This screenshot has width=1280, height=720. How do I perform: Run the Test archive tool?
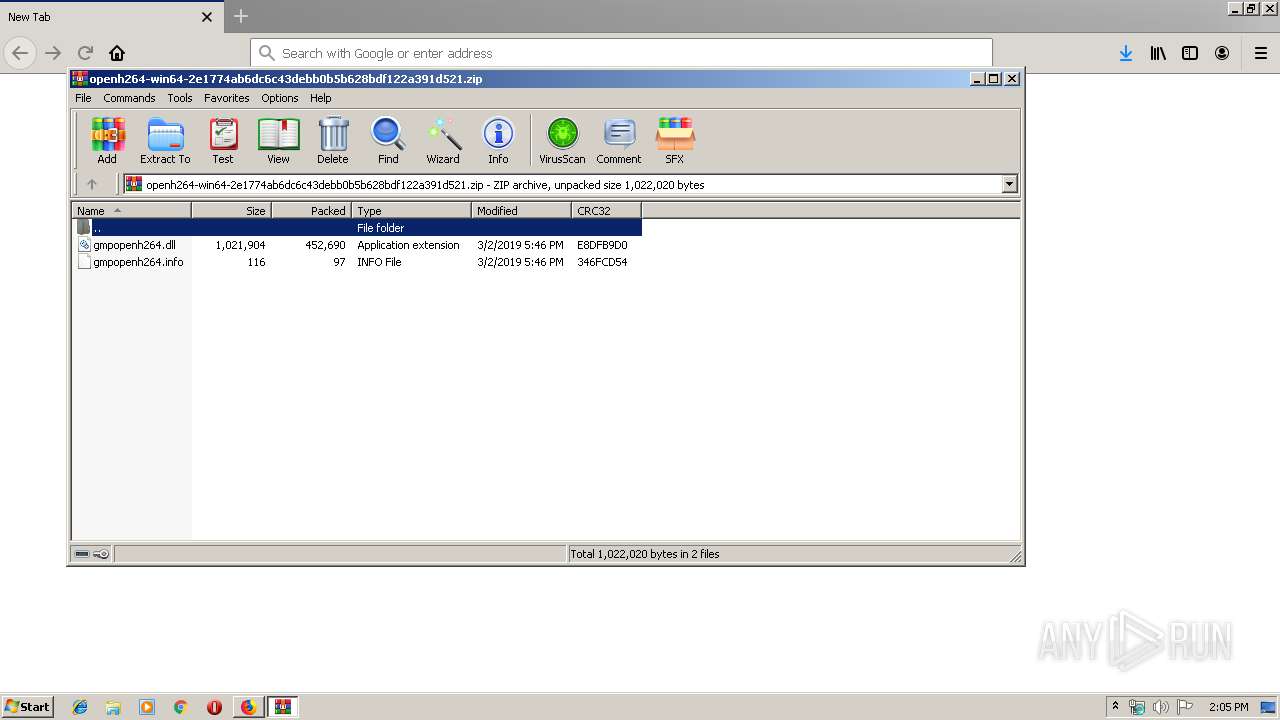pos(223,140)
